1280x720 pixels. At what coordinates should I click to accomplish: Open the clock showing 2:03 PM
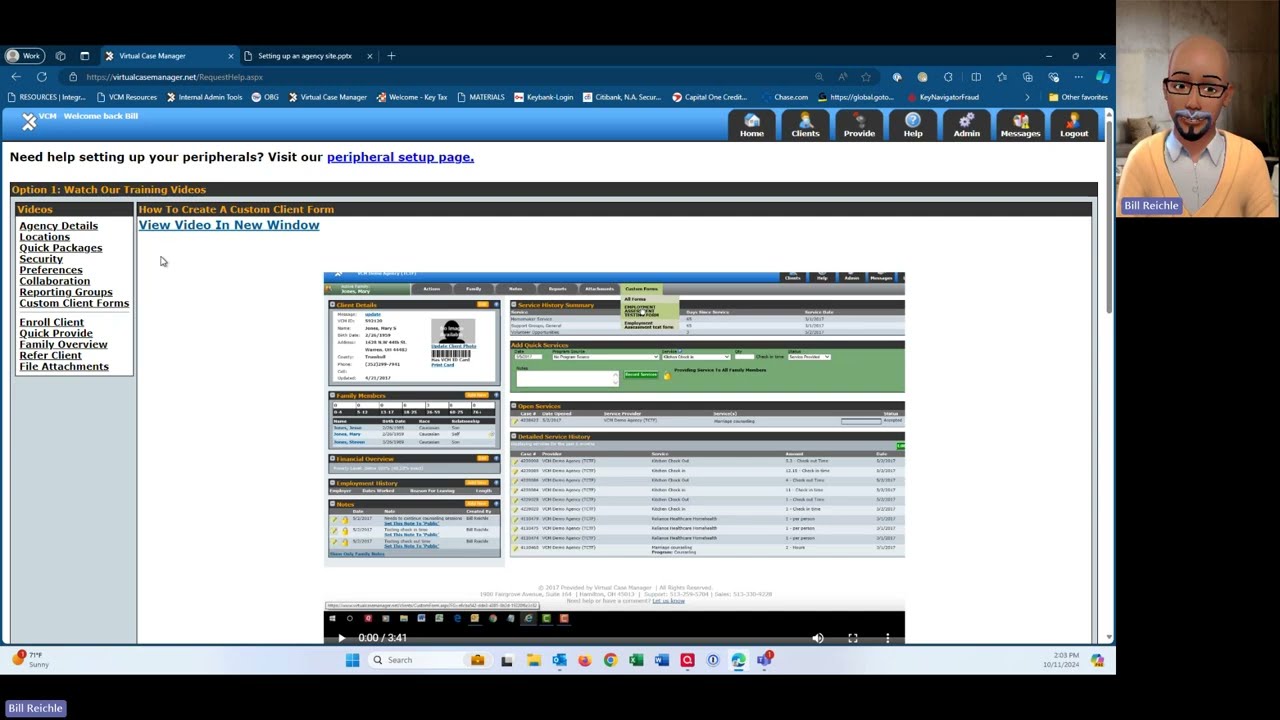tap(1060, 660)
